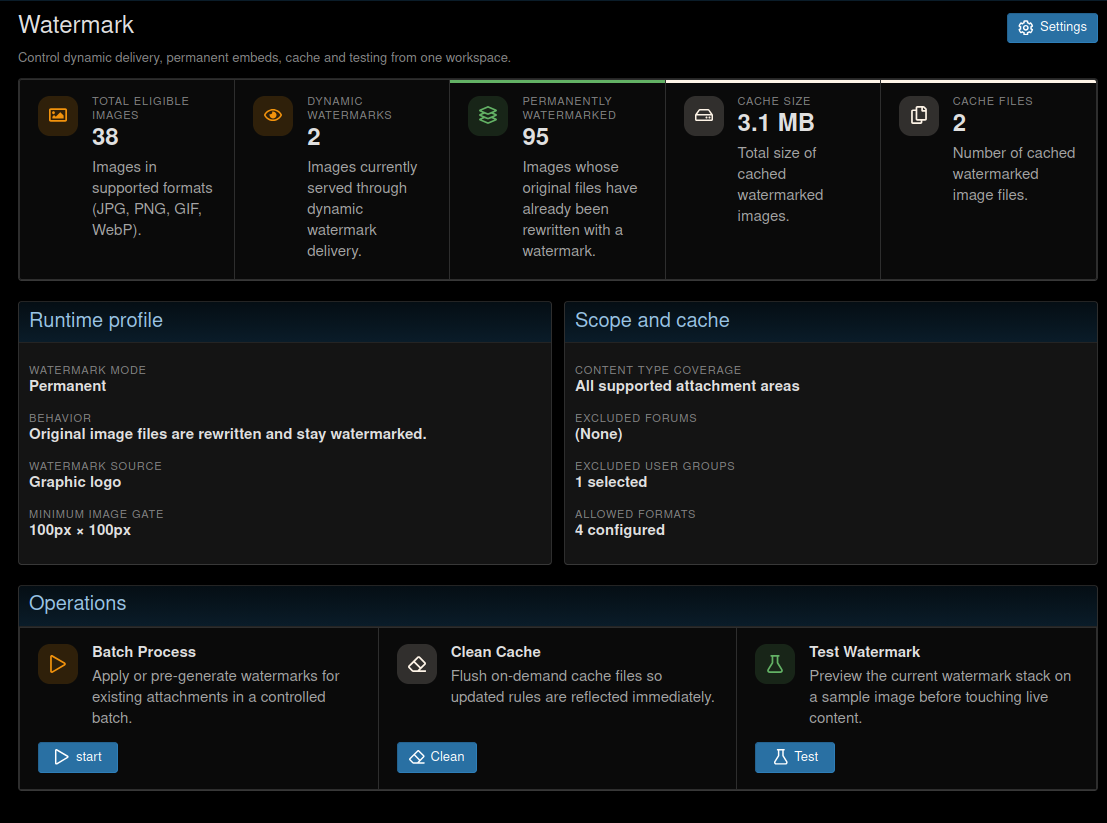Click the Cache Size 3.1 MB value
This screenshot has height=823, width=1107.
(x=776, y=123)
